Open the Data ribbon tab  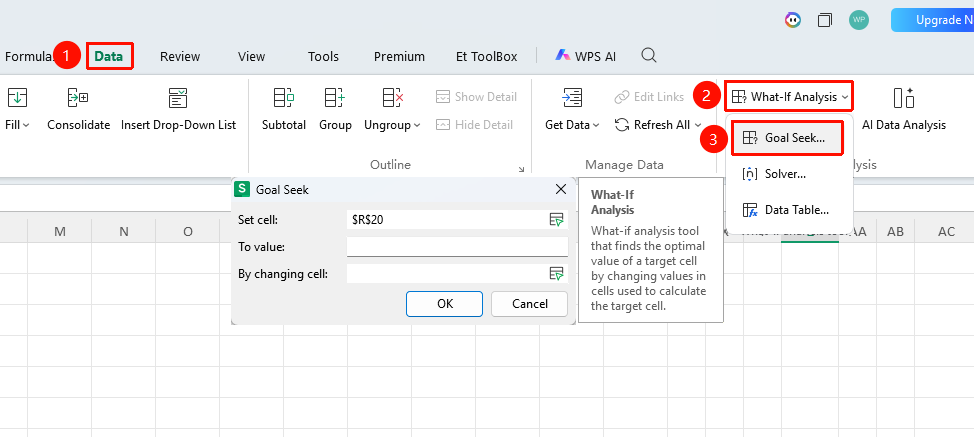(109, 56)
